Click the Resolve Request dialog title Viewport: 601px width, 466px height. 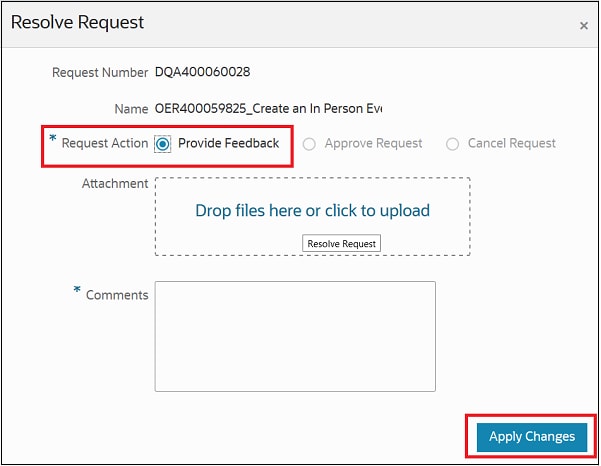[x=77, y=22]
